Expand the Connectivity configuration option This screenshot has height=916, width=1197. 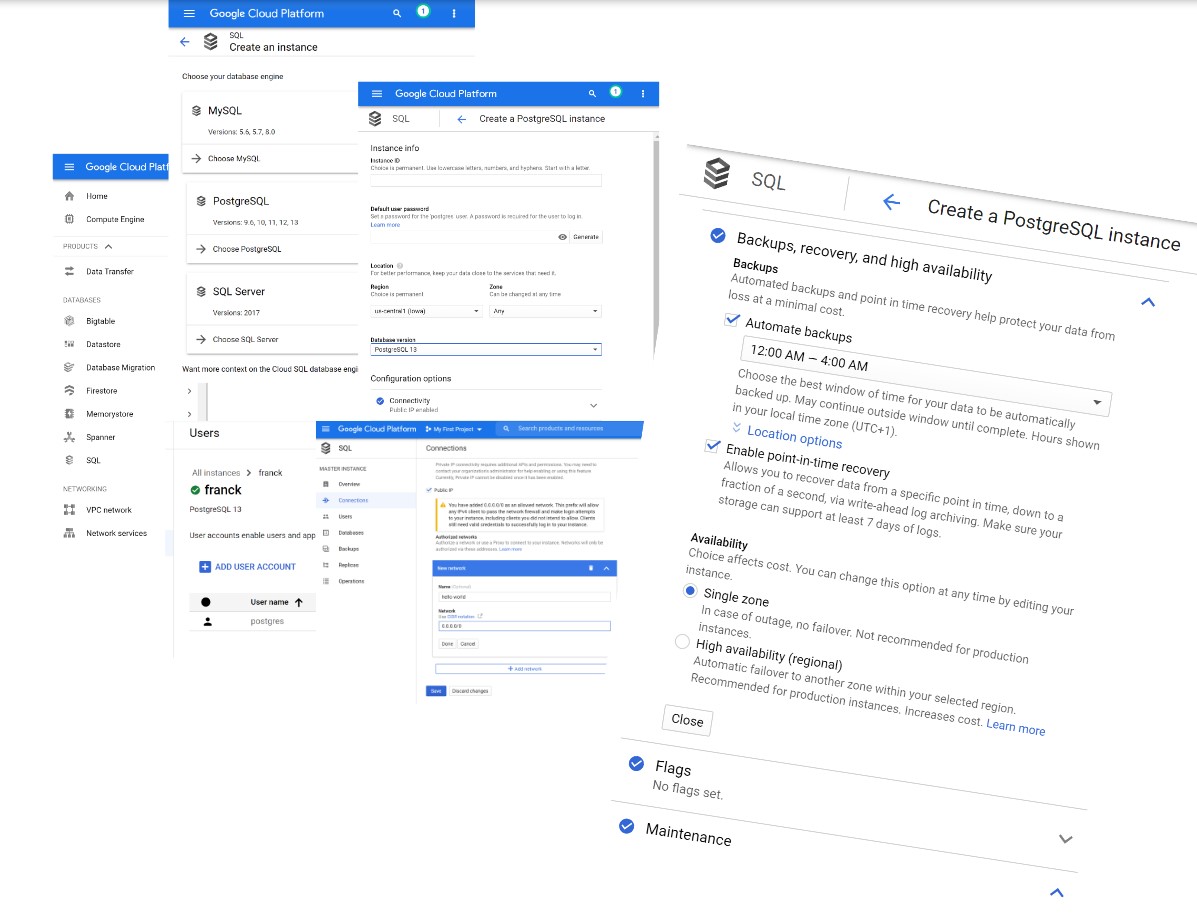tap(593, 405)
